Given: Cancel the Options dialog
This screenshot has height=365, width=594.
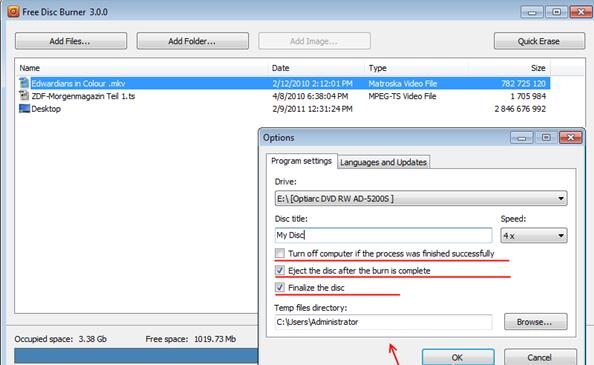Looking at the screenshot, I should pyautogui.click(x=540, y=357).
